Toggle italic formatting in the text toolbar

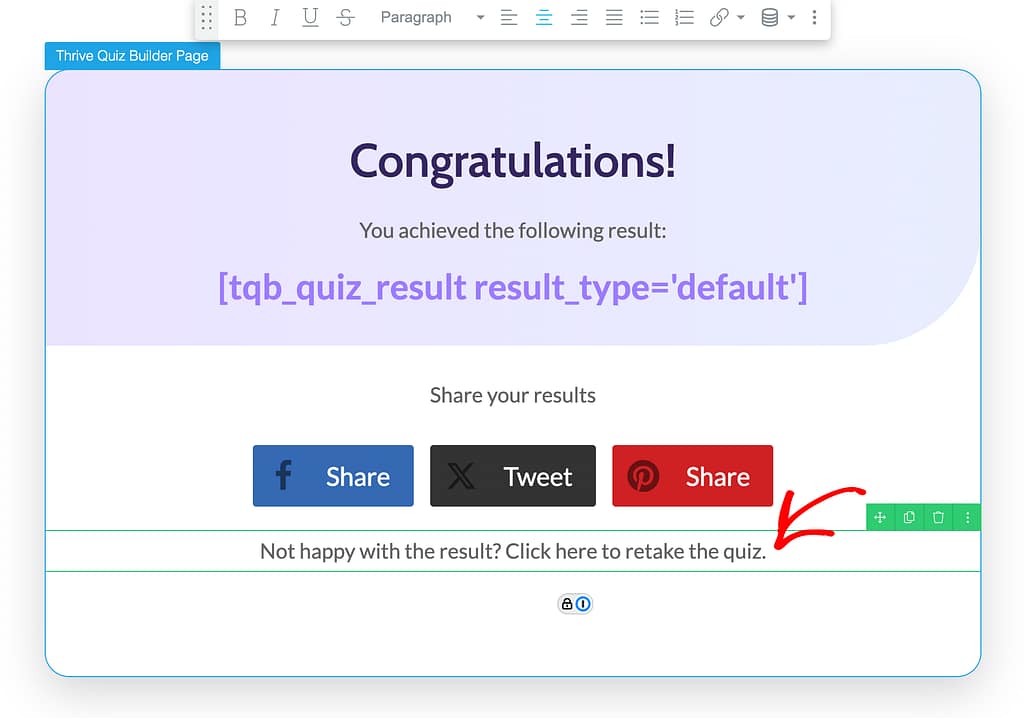click(x=275, y=18)
